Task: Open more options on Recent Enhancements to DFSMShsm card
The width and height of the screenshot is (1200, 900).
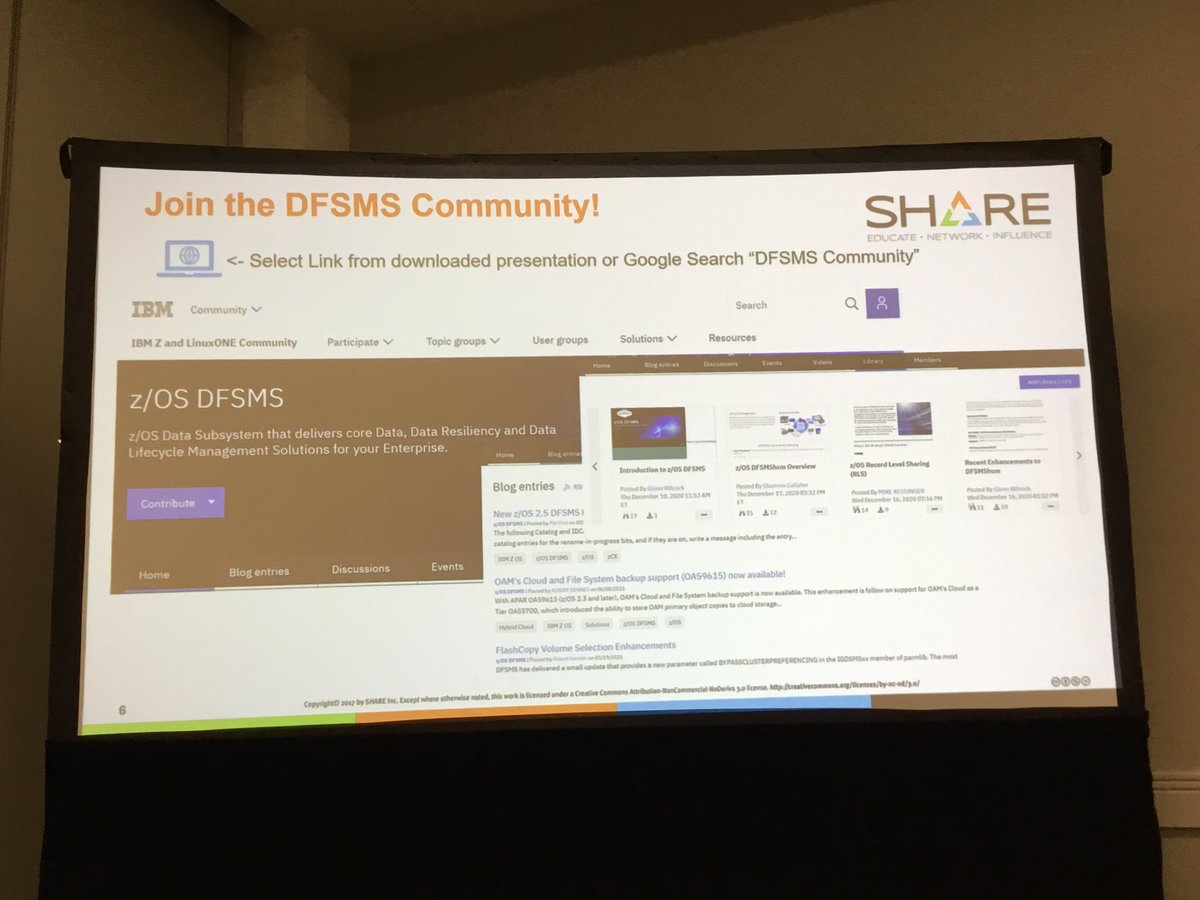Action: point(1050,505)
